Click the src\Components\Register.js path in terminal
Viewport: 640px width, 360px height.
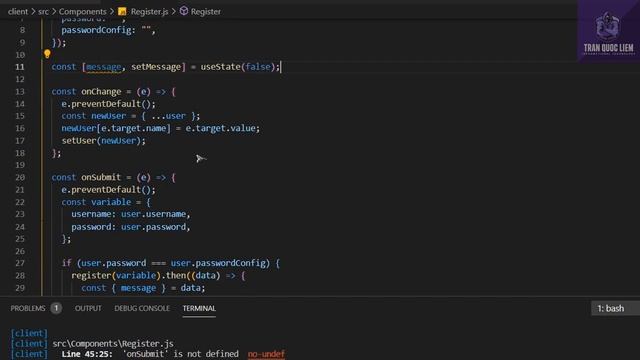pyautogui.click(x=113, y=344)
